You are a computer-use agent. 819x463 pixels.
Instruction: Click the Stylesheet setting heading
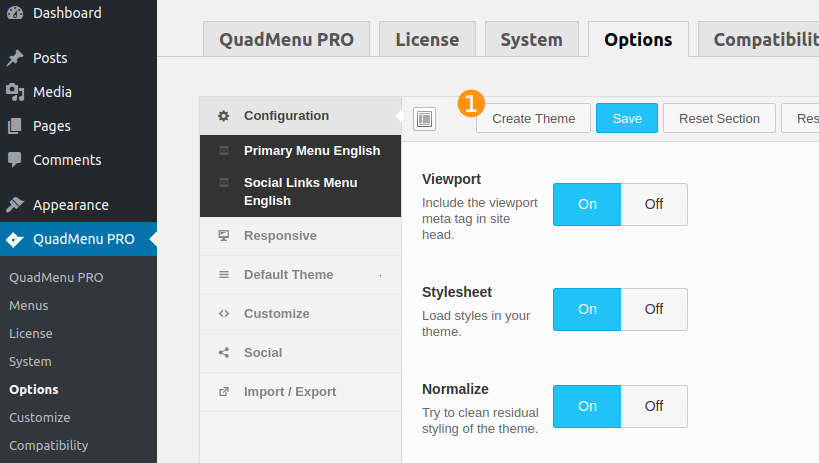[457, 292]
